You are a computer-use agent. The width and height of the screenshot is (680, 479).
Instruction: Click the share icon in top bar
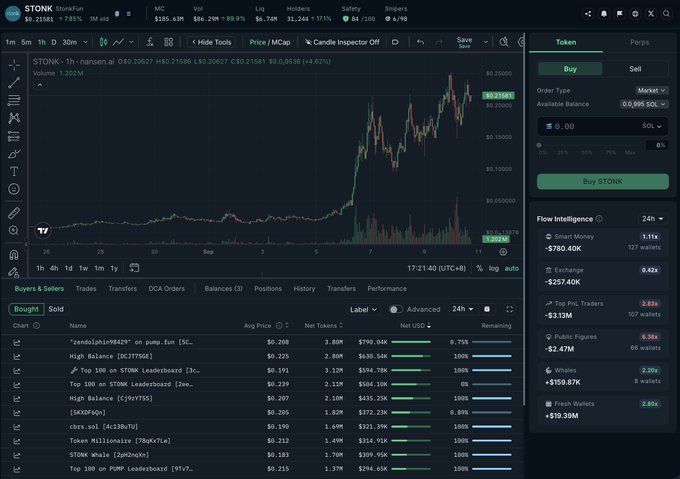coord(588,14)
